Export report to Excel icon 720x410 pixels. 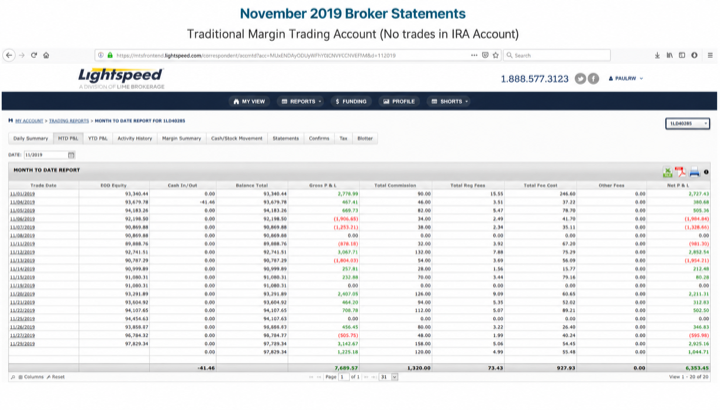tap(668, 172)
